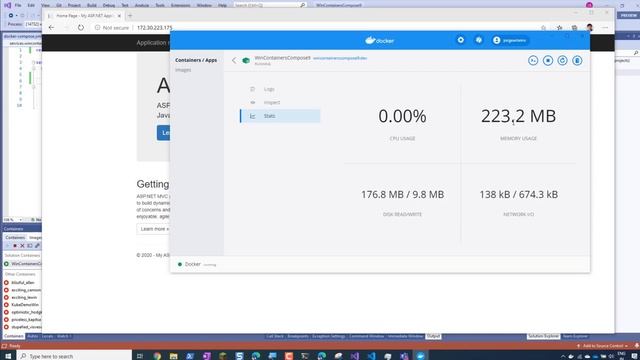Screen dimensions: 640x360
Task: Open Visual Studio Edit menu
Action: 31,5
